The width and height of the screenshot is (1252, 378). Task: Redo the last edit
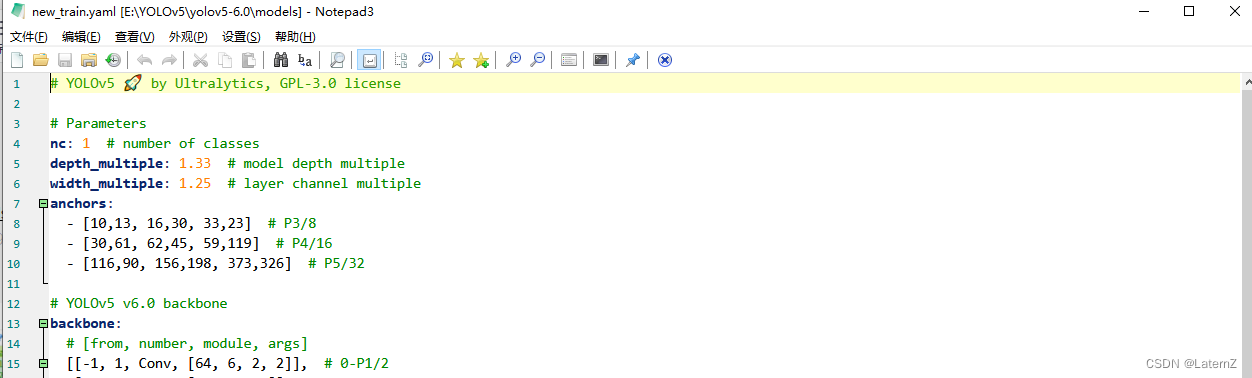click(x=169, y=60)
